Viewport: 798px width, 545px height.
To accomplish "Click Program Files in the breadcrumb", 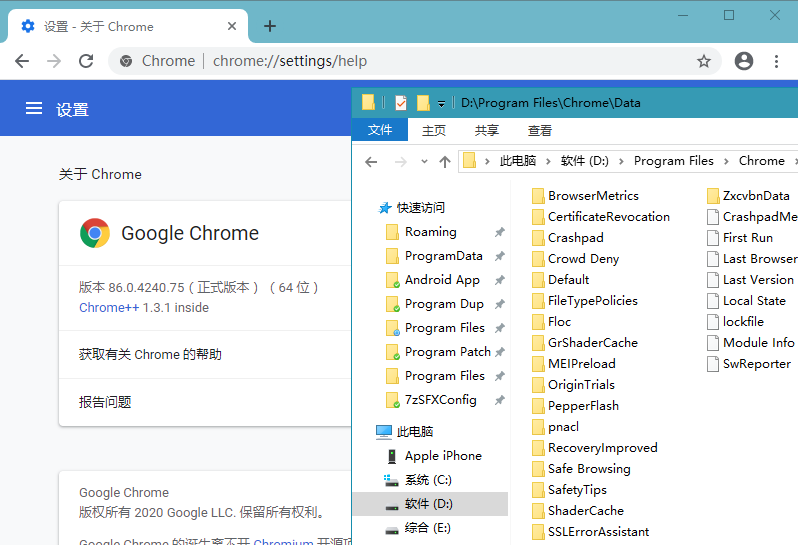I will point(673,161).
